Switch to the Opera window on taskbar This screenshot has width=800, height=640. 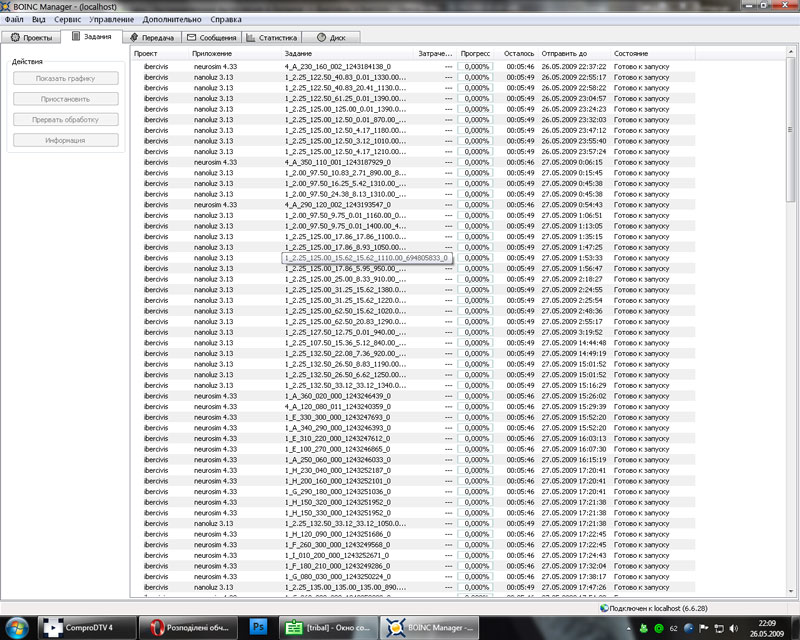(x=190, y=628)
